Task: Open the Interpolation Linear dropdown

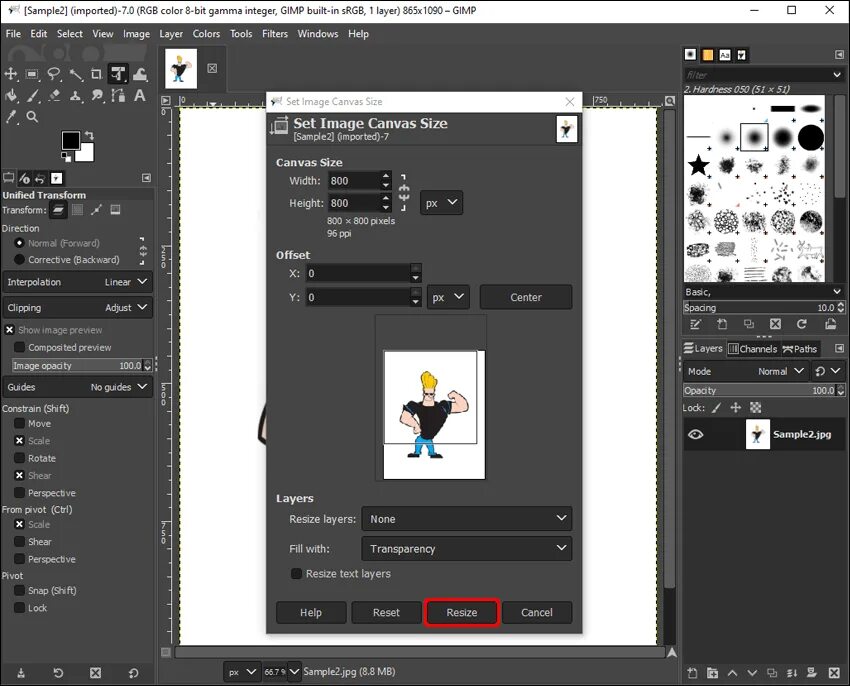Action: tap(78, 282)
